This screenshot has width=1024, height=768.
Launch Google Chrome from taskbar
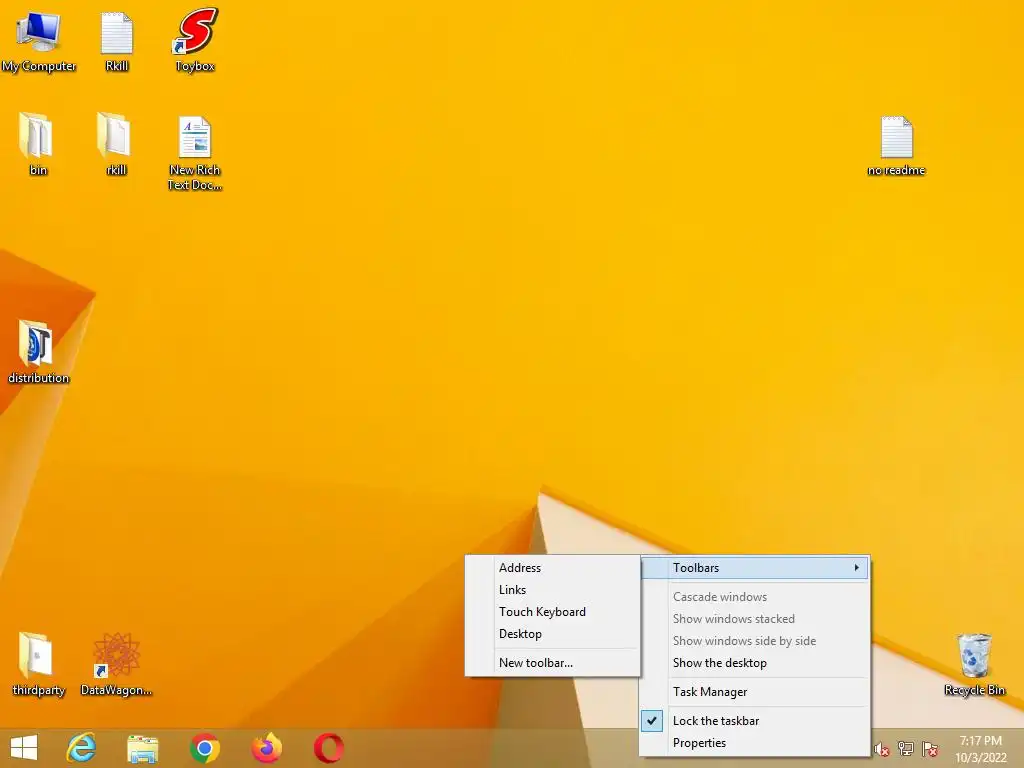coord(204,748)
